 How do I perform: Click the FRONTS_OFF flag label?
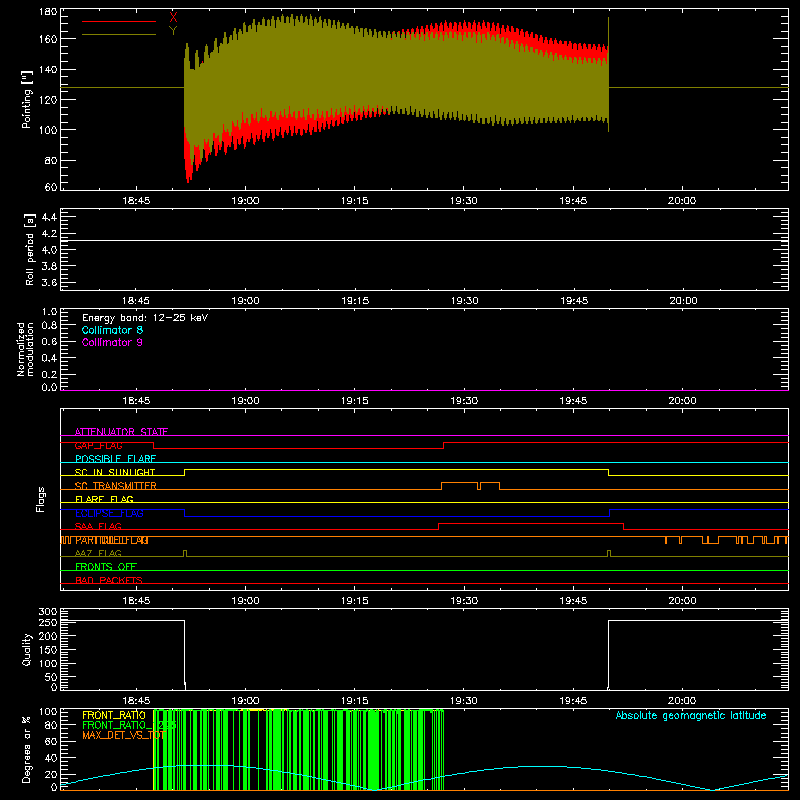click(x=106, y=566)
